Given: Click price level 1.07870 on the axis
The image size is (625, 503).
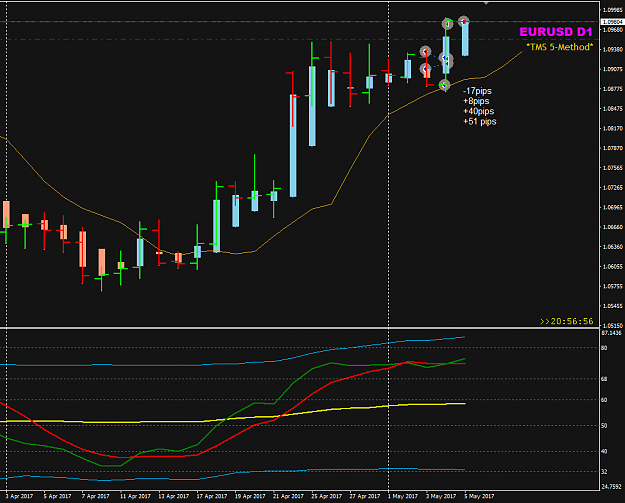Looking at the screenshot, I should click(x=613, y=148).
